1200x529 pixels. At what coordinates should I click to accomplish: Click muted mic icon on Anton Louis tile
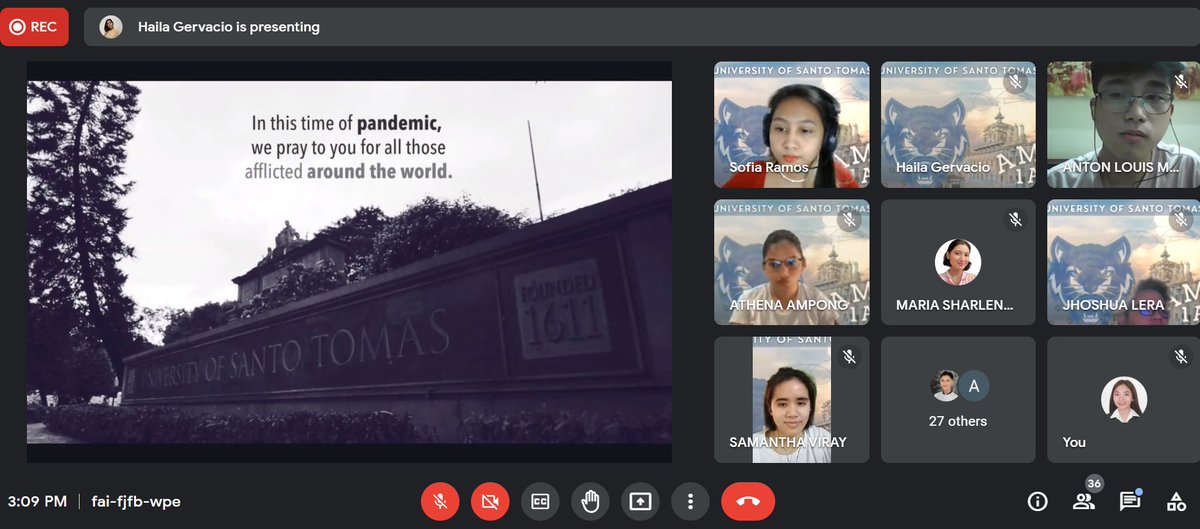[x=1181, y=82]
